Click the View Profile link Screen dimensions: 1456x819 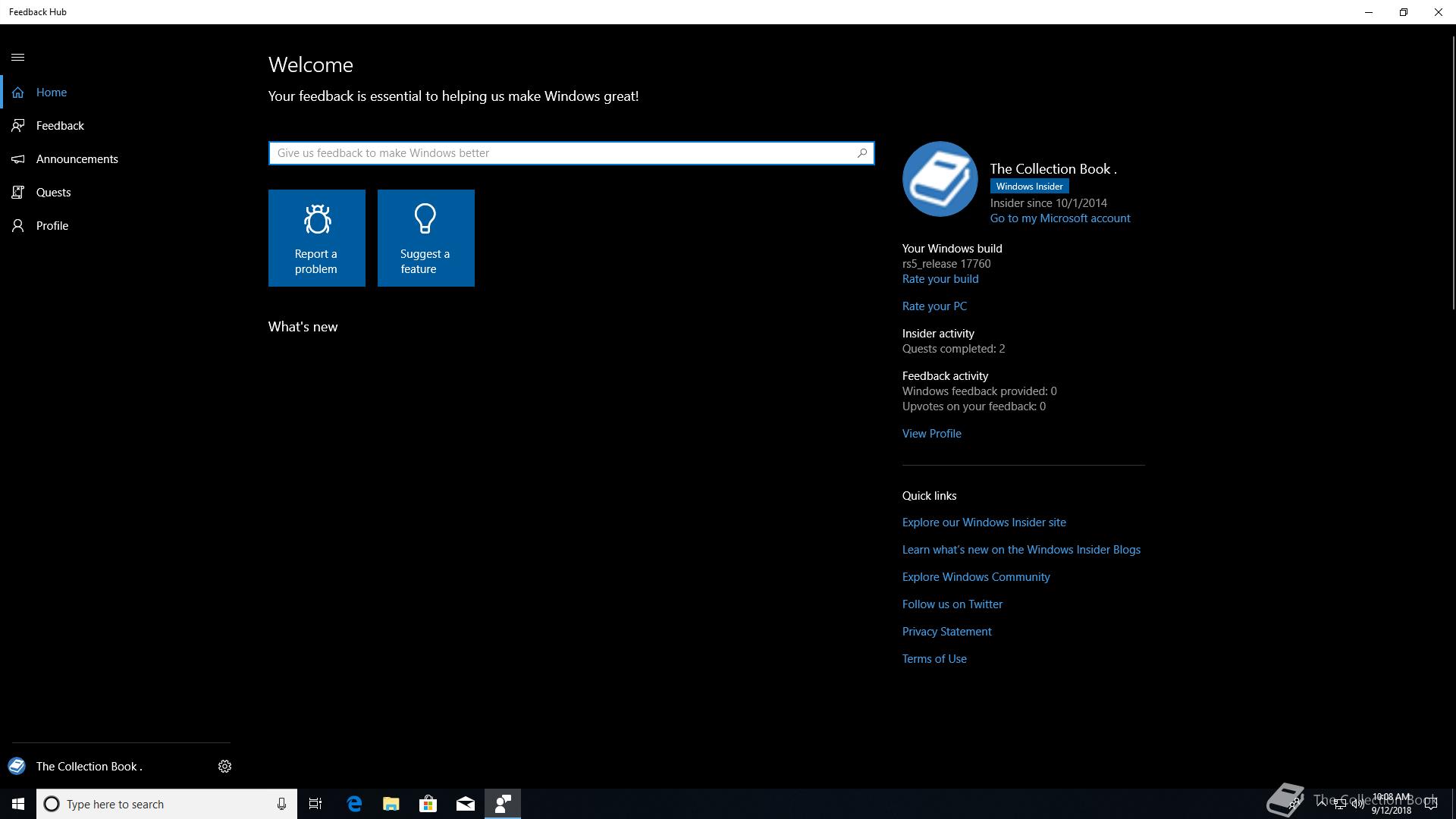pos(931,434)
